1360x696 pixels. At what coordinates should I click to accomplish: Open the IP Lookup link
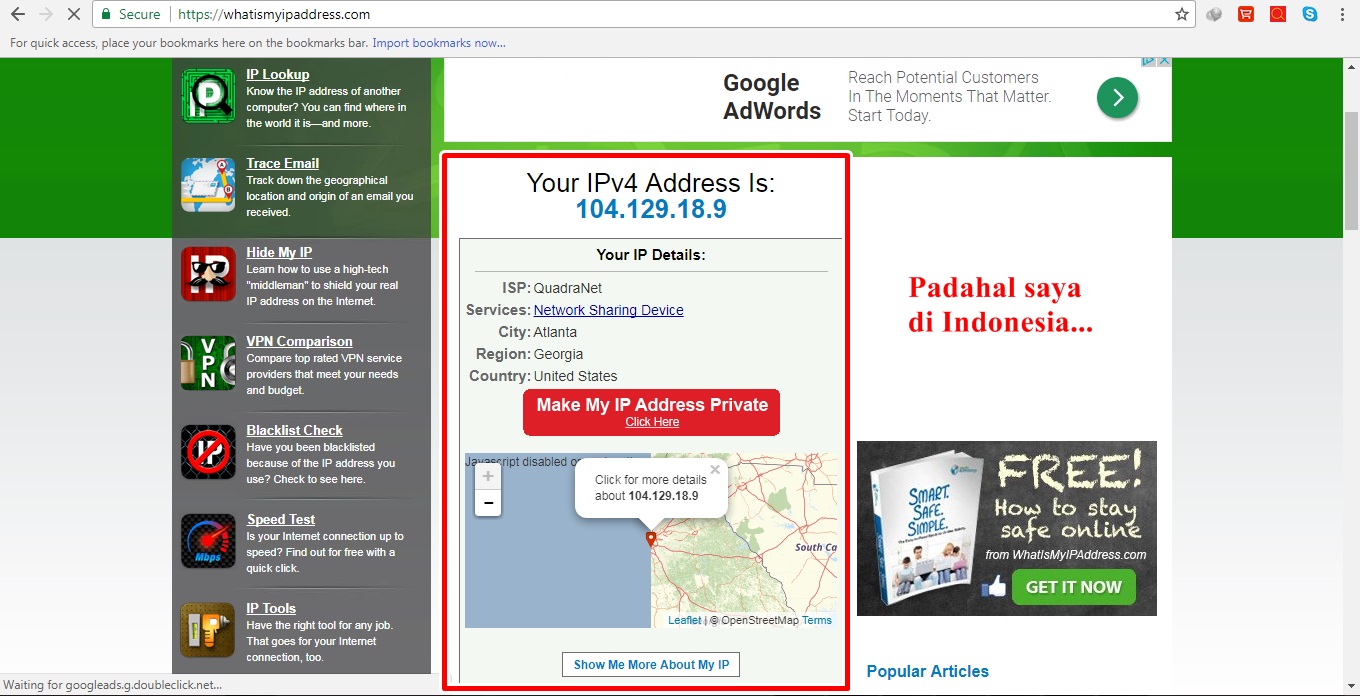(278, 74)
